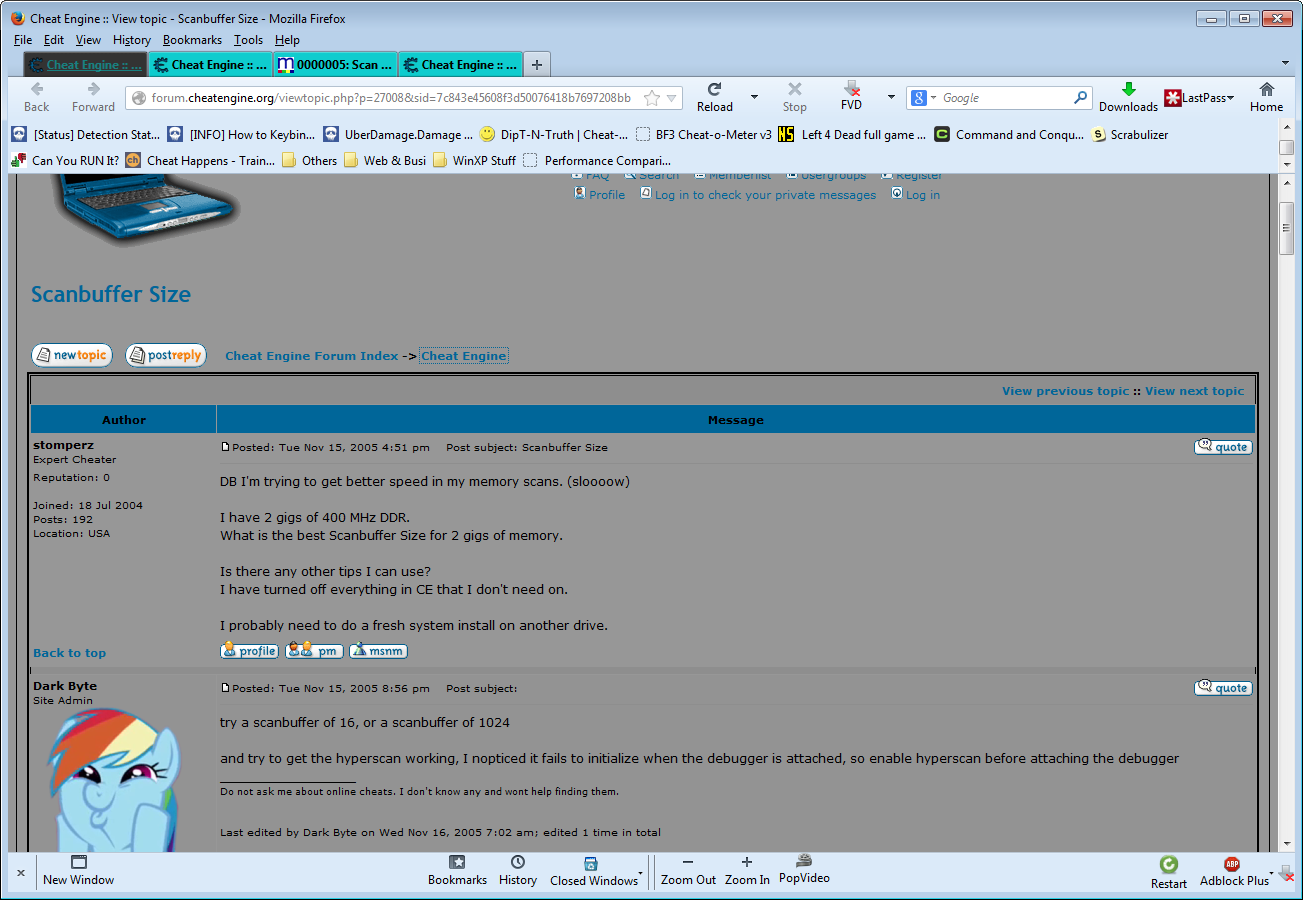Viewport: 1303px width, 900px height.
Task: Open the Profile link in the forum header
Action: click(x=607, y=195)
